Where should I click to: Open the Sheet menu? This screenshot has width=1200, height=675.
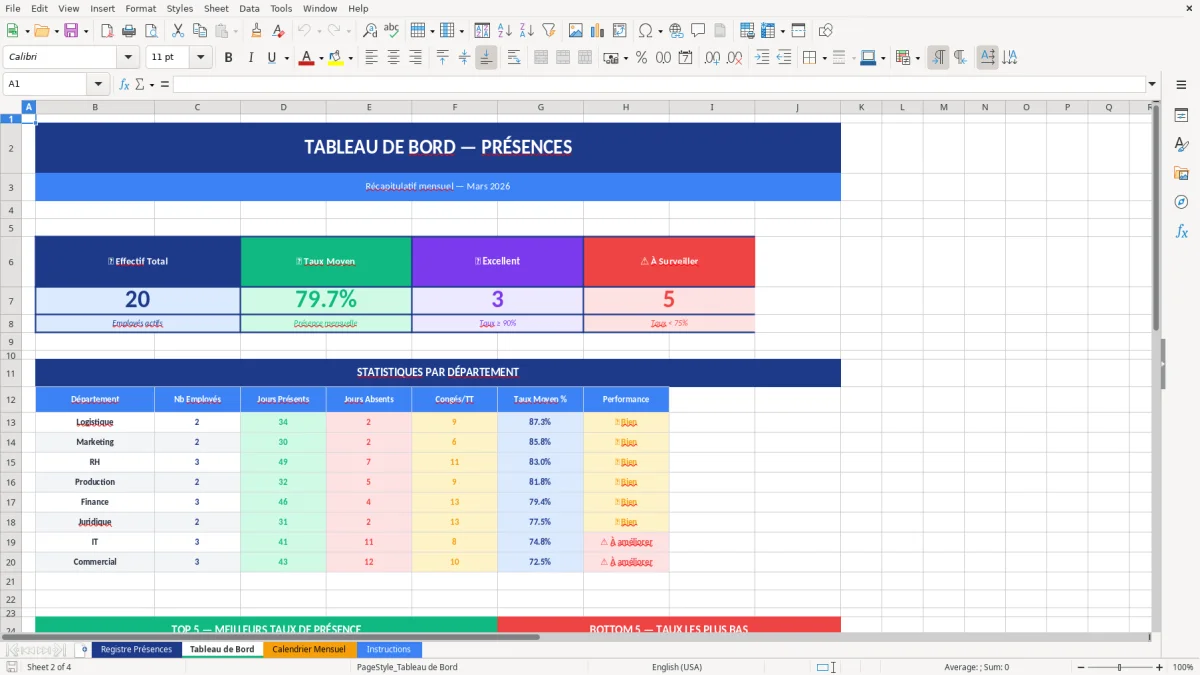216,8
